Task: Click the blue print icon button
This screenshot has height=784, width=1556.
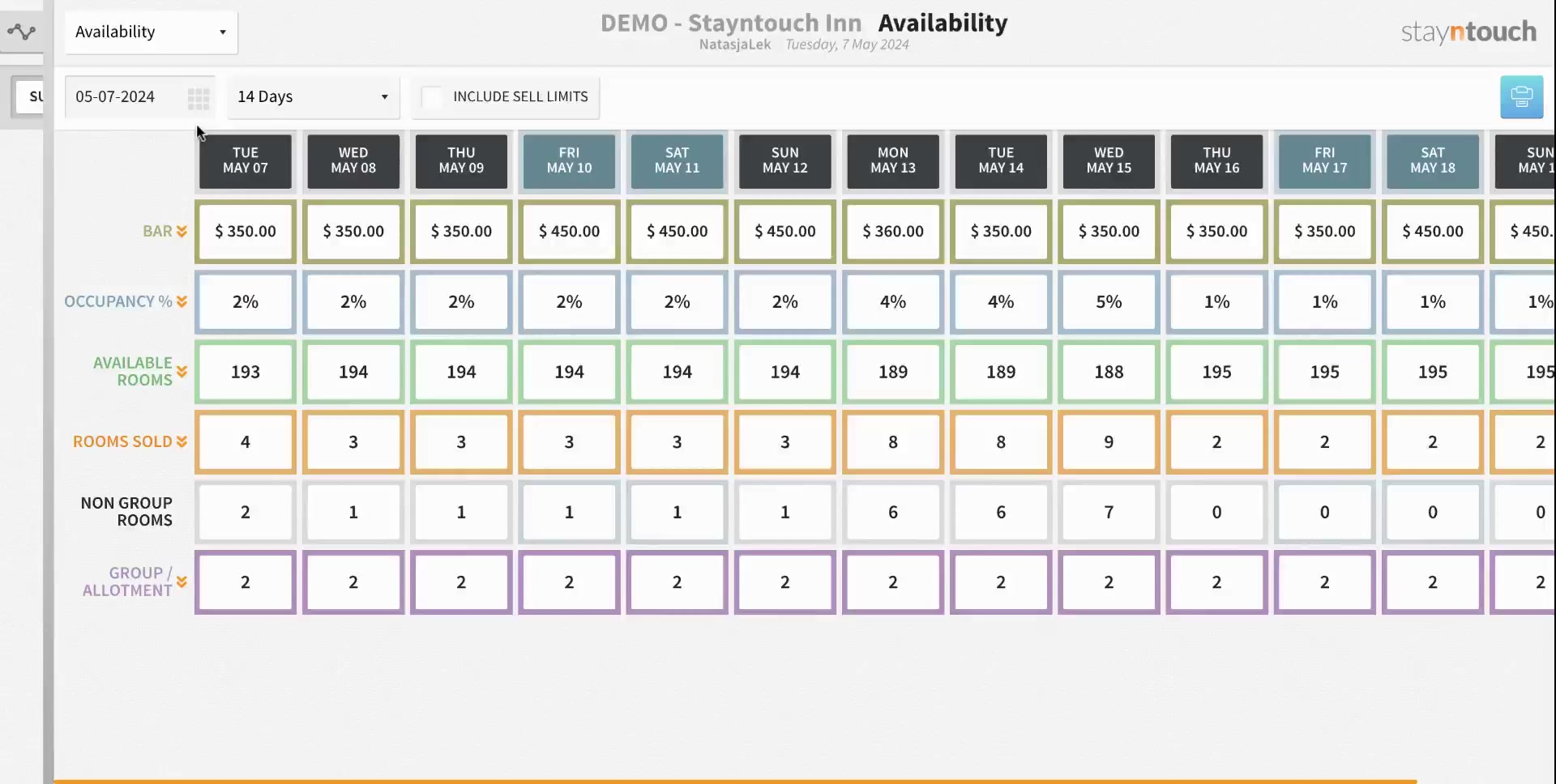Action: tap(1521, 97)
